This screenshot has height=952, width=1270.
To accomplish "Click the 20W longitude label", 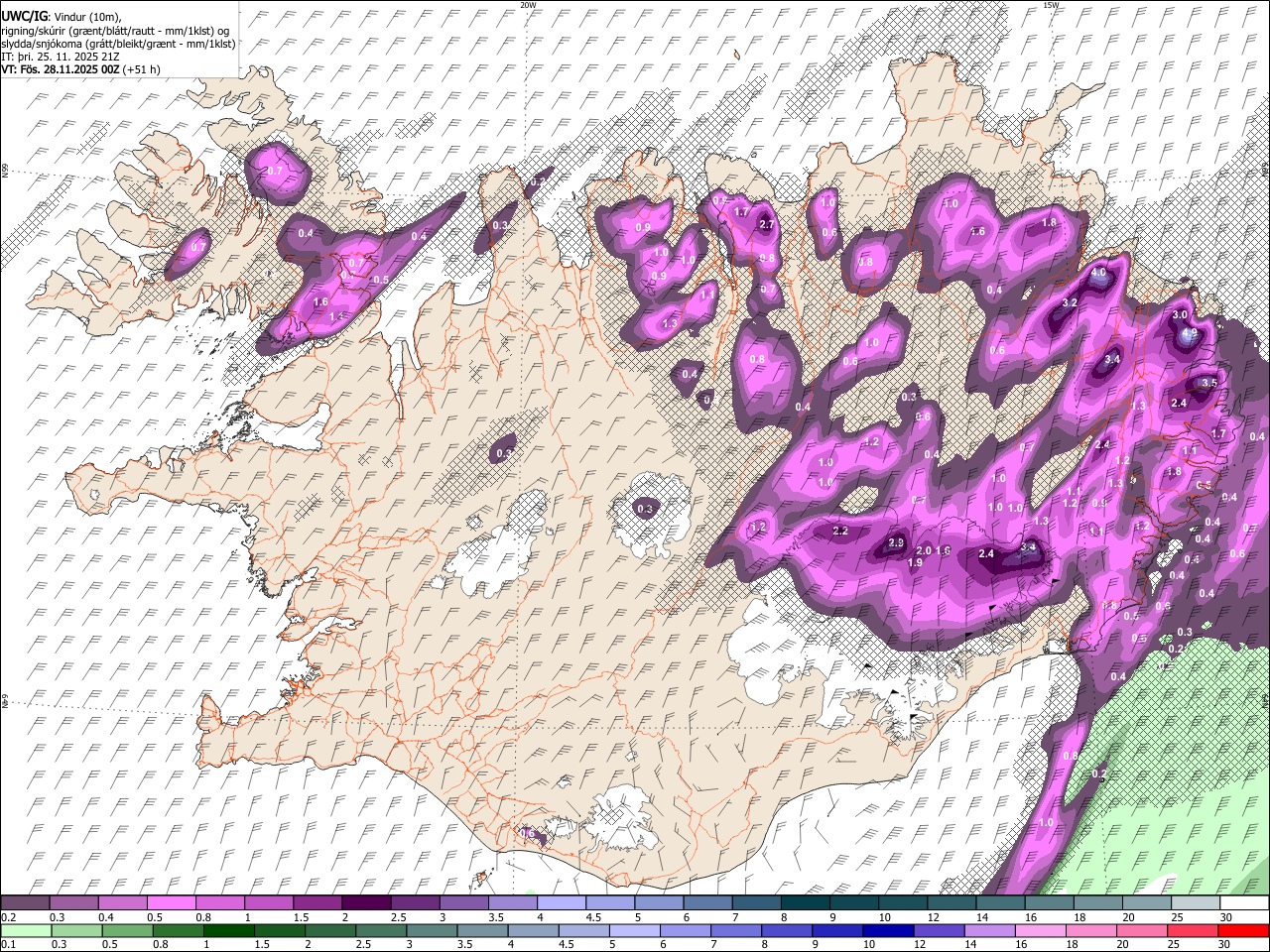I will pyautogui.click(x=528, y=5).
